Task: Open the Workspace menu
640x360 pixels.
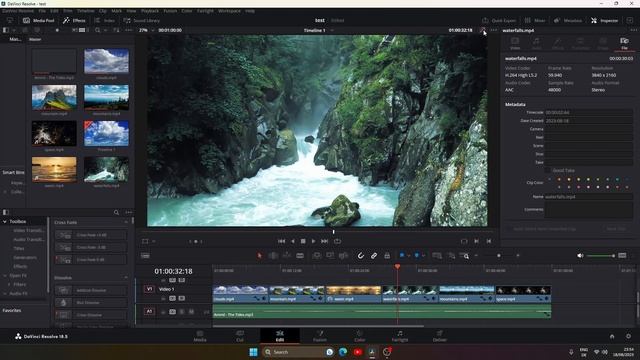Action: point(229,11)
